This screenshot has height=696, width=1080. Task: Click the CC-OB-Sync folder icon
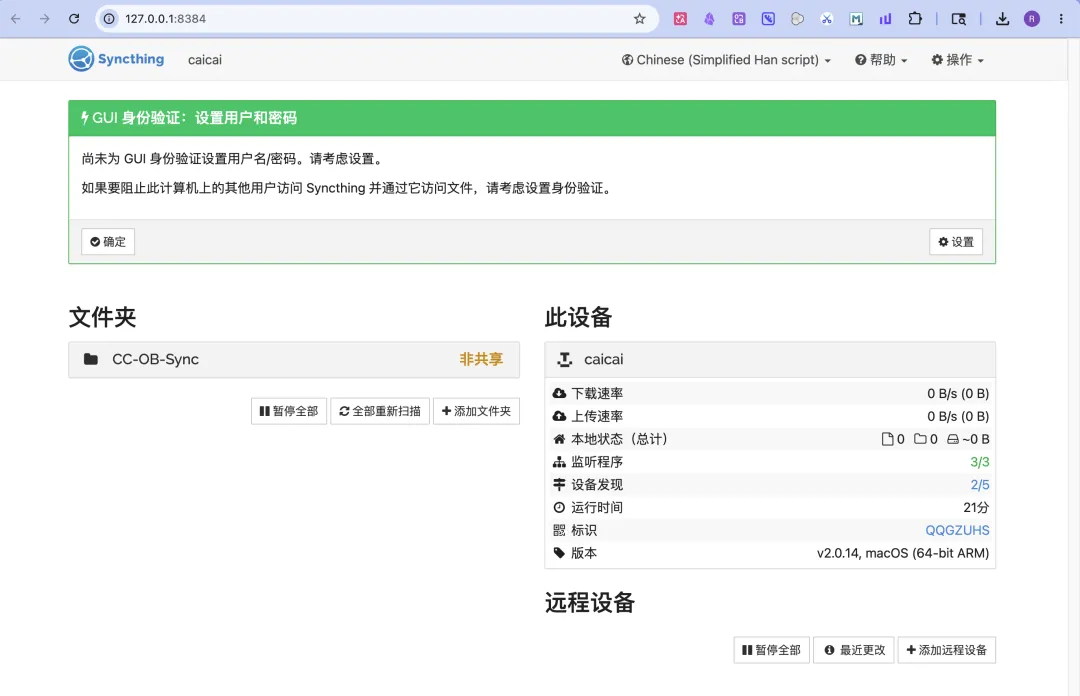[x=90, y=359]
